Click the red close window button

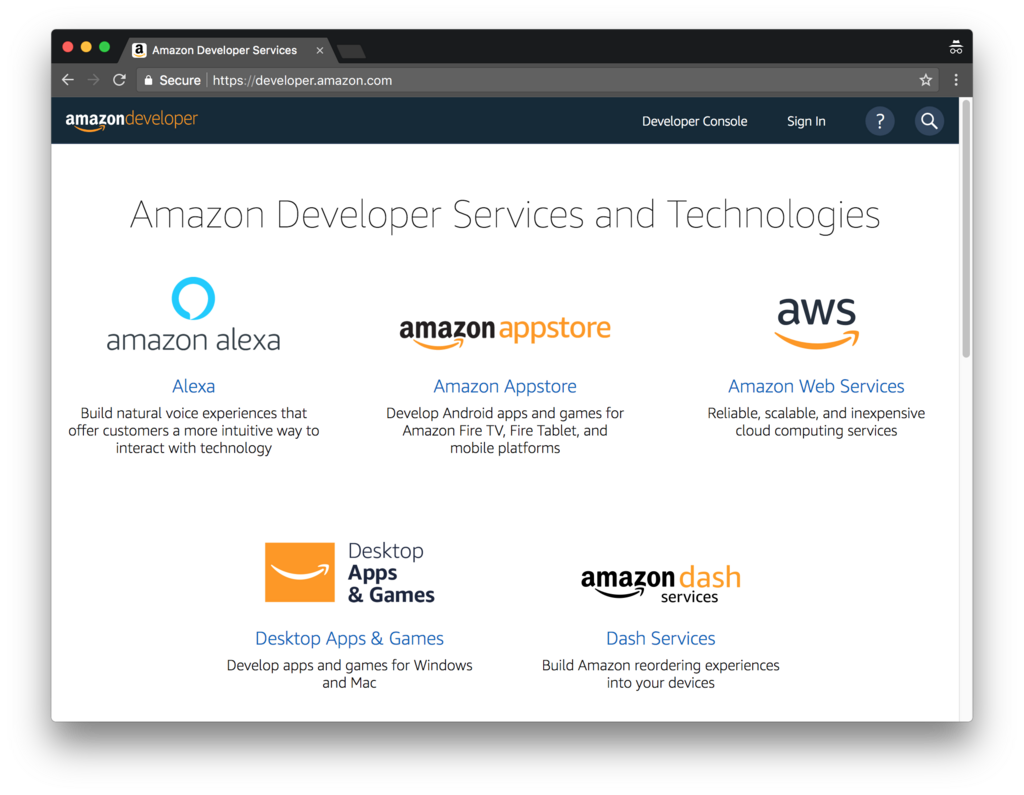pyautogui.click(x=68, y=47)
